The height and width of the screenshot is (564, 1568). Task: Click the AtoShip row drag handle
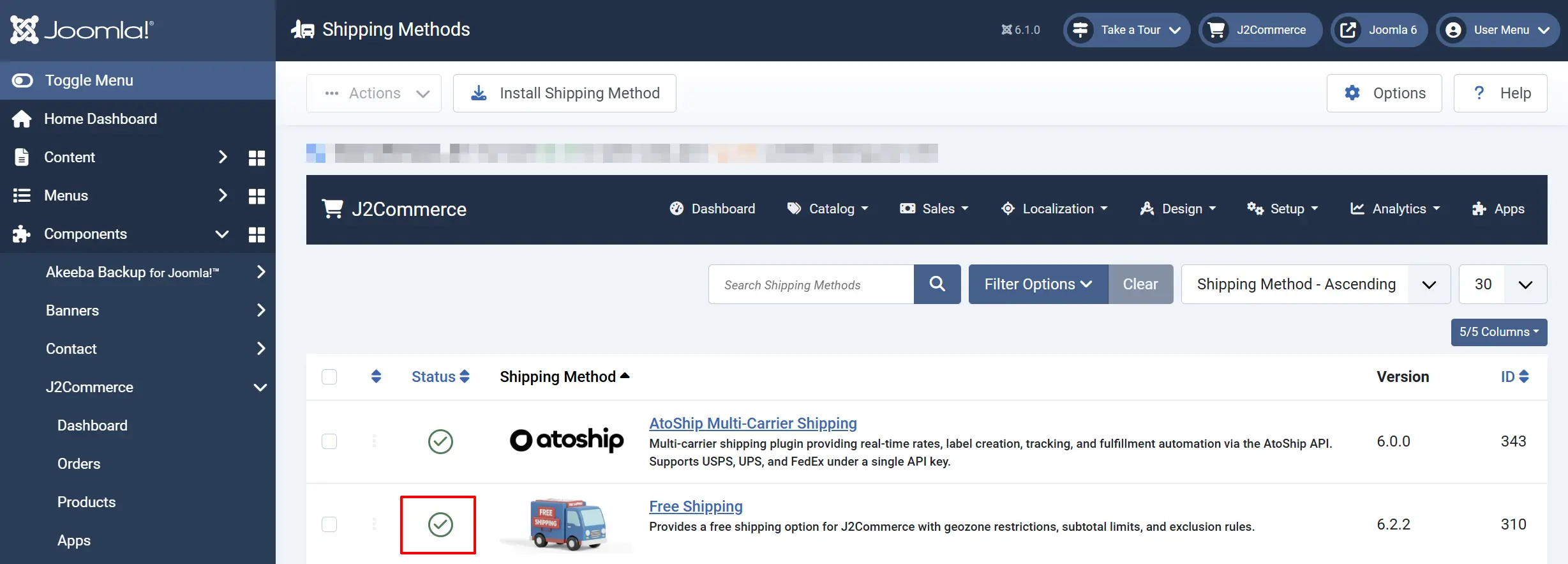coord(375,441)
